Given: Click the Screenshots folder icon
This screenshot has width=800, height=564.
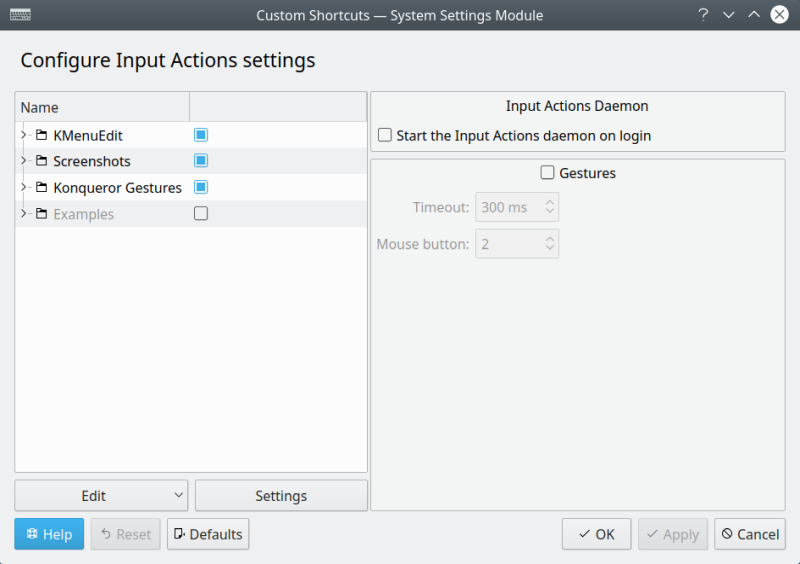Looking at the screenshot, I should pyautogui.click(x=41, y=161).
